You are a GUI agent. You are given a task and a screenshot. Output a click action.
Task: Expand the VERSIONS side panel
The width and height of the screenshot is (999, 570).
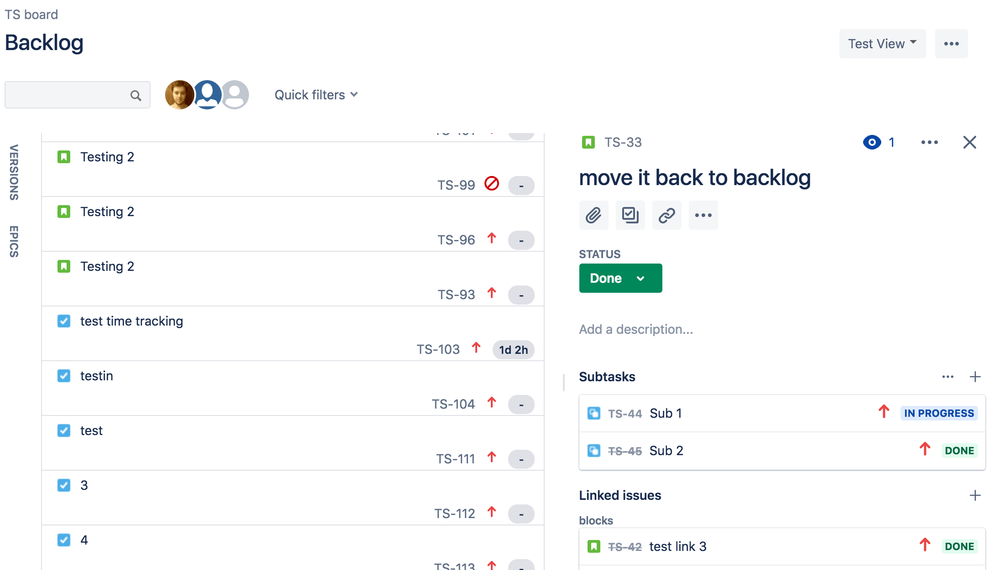coord(13,173)
